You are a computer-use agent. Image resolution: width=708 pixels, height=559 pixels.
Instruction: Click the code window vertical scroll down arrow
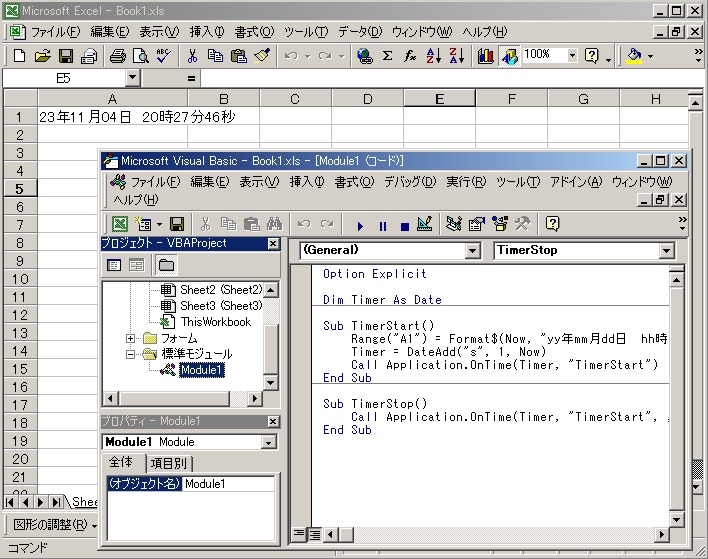tap(676, 520)
